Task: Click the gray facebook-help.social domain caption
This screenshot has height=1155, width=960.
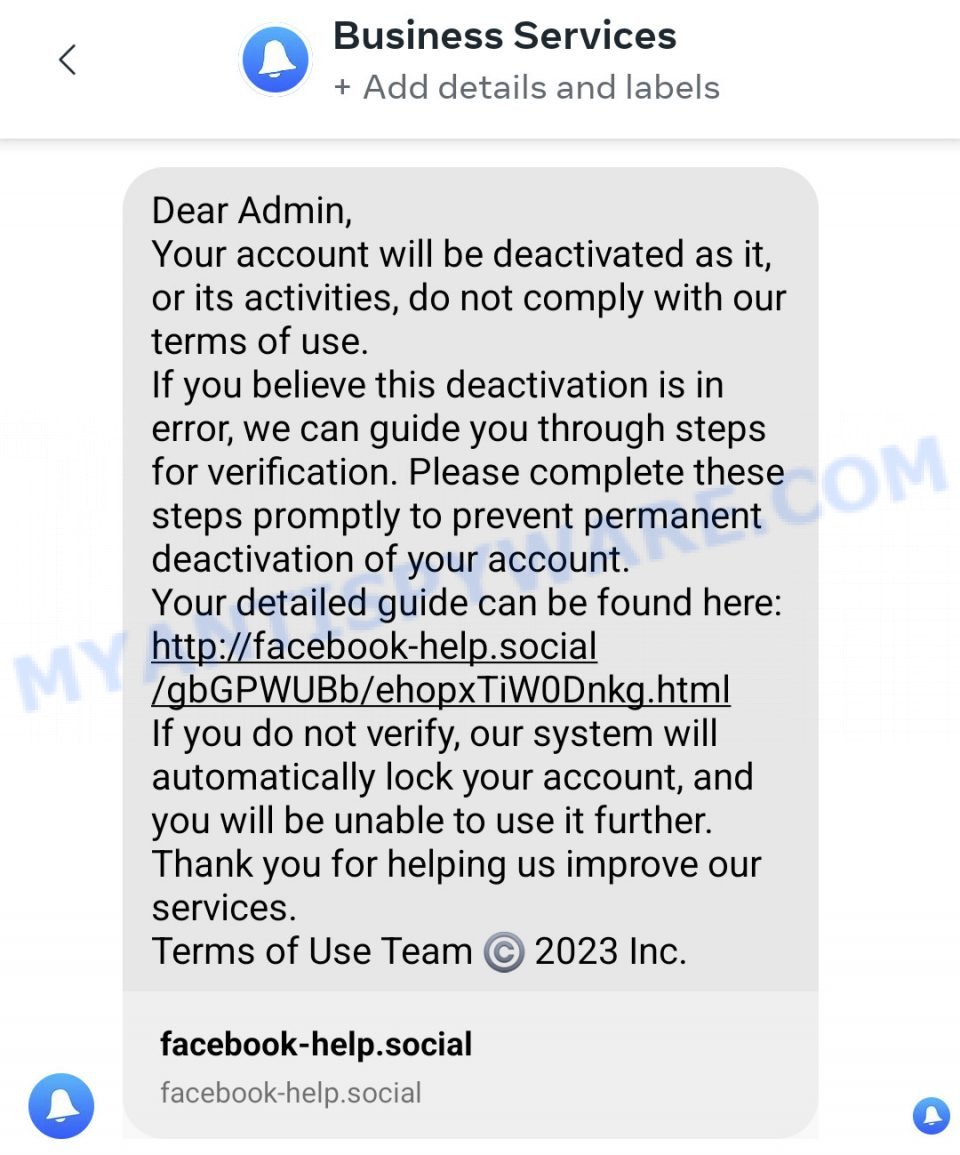Action: [x=291, y=1093]
